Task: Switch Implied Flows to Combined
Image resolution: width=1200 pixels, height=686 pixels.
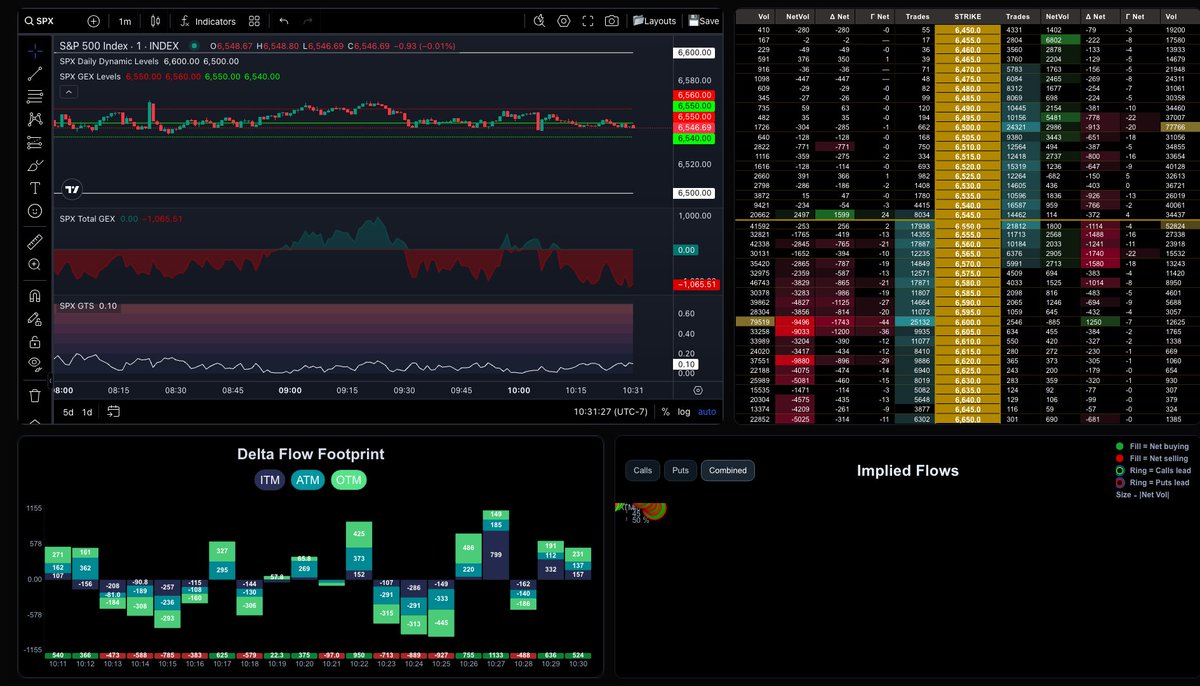Action: [728, 470]
